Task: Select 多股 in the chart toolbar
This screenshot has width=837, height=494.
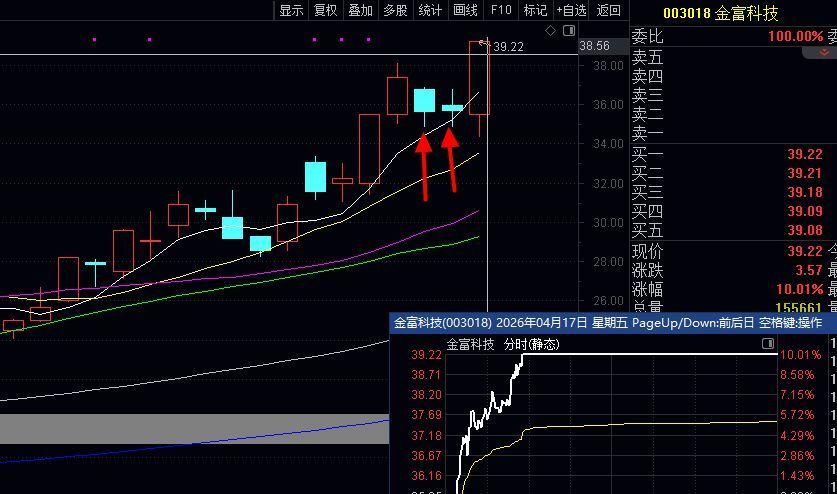Action: 395,10
